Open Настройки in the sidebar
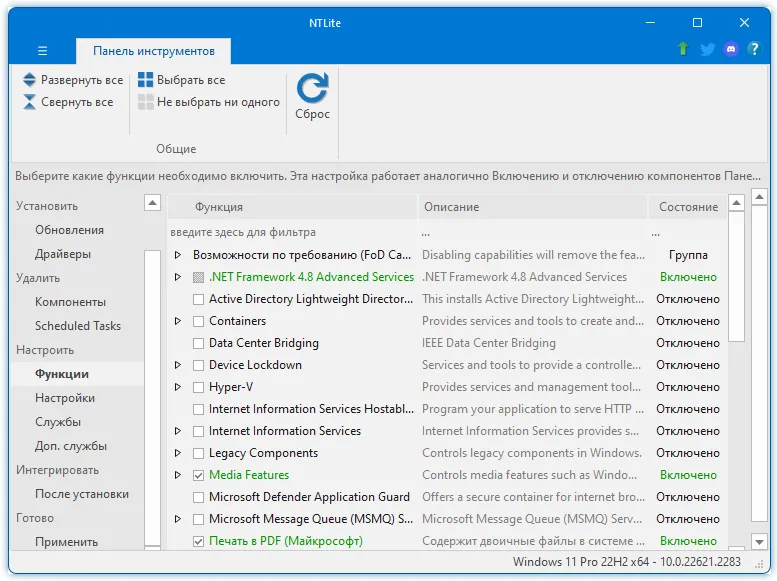Viewport: 777px width, 581px height. tap(65, 398)
